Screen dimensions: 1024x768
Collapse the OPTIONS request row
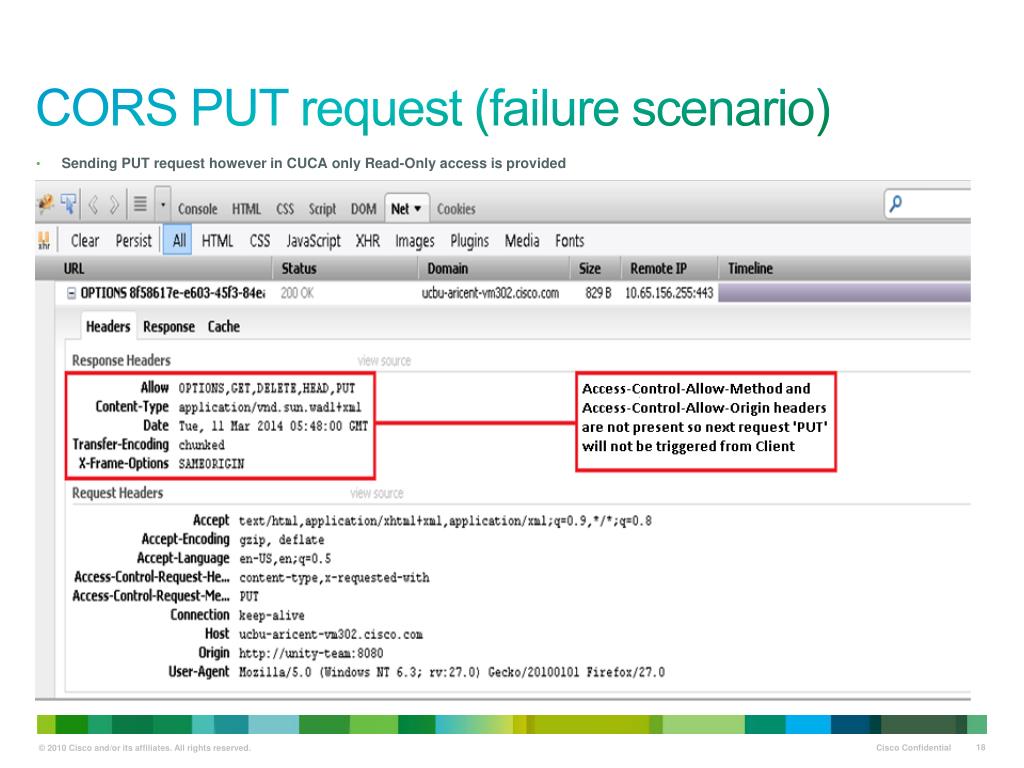(x=71, y=293)
